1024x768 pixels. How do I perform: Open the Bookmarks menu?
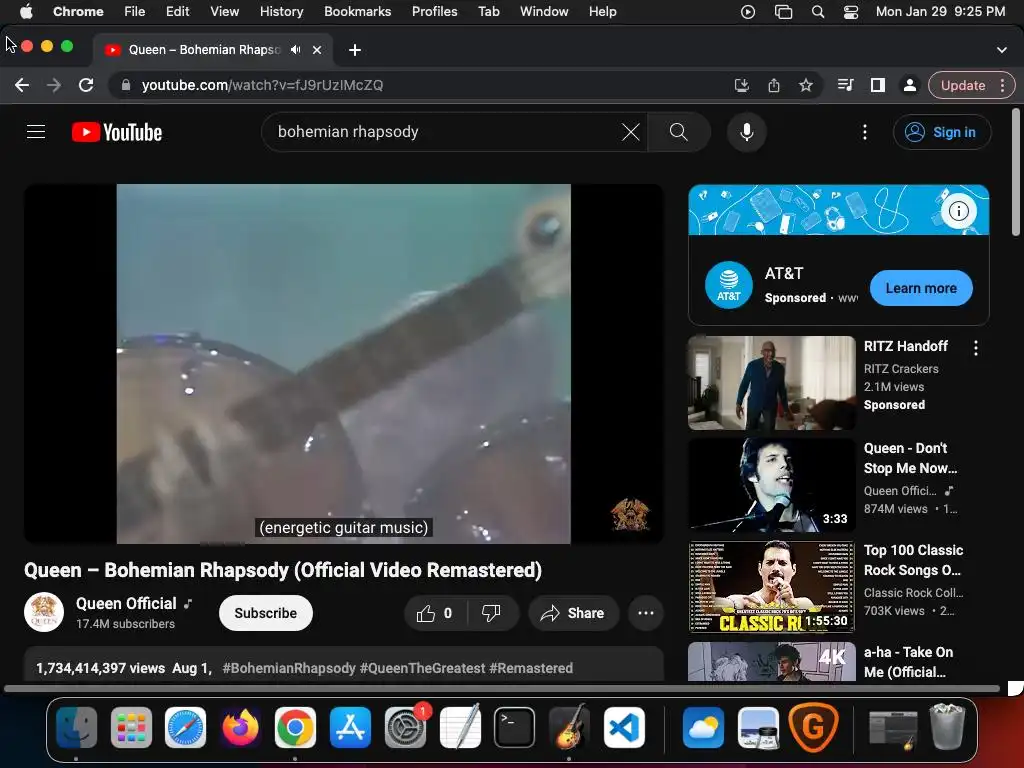point(357,12)
